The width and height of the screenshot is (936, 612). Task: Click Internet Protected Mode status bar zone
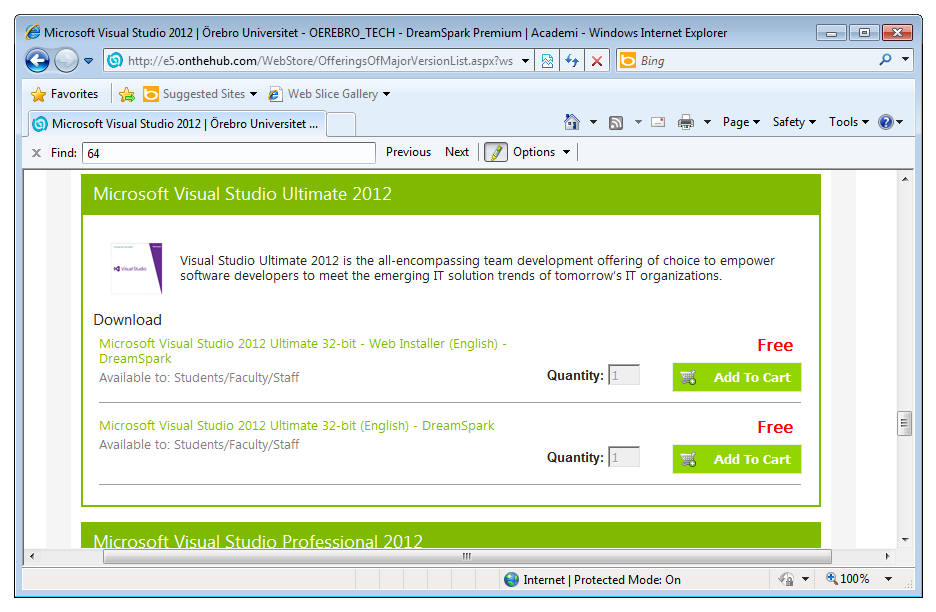(592, 580)
